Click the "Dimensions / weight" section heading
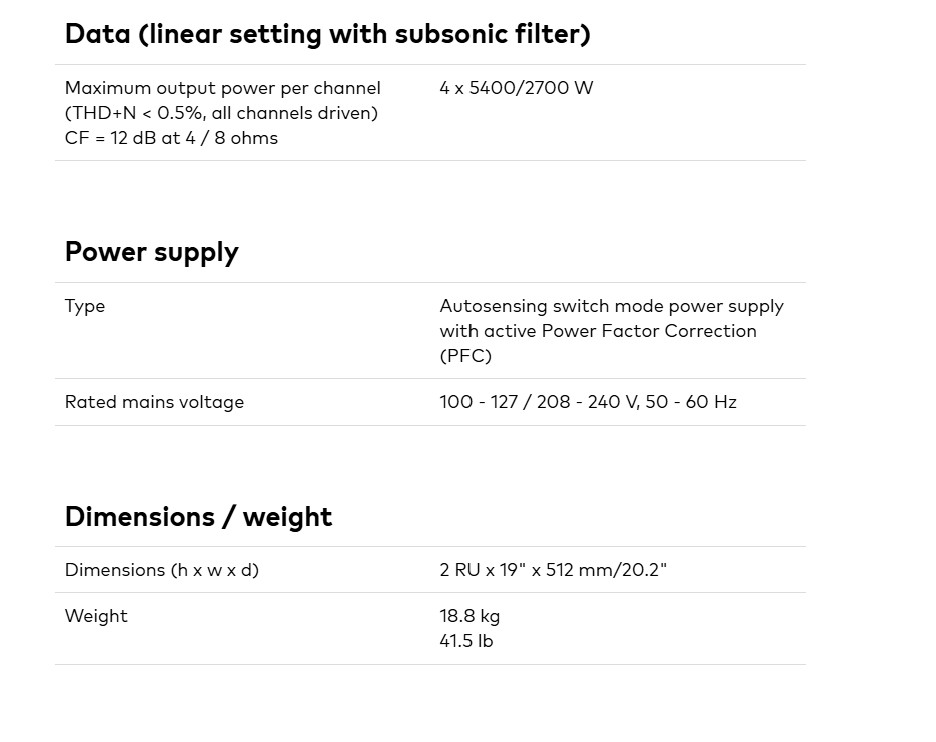The height and width of the screenshot is (742, 936). point(198,517)
